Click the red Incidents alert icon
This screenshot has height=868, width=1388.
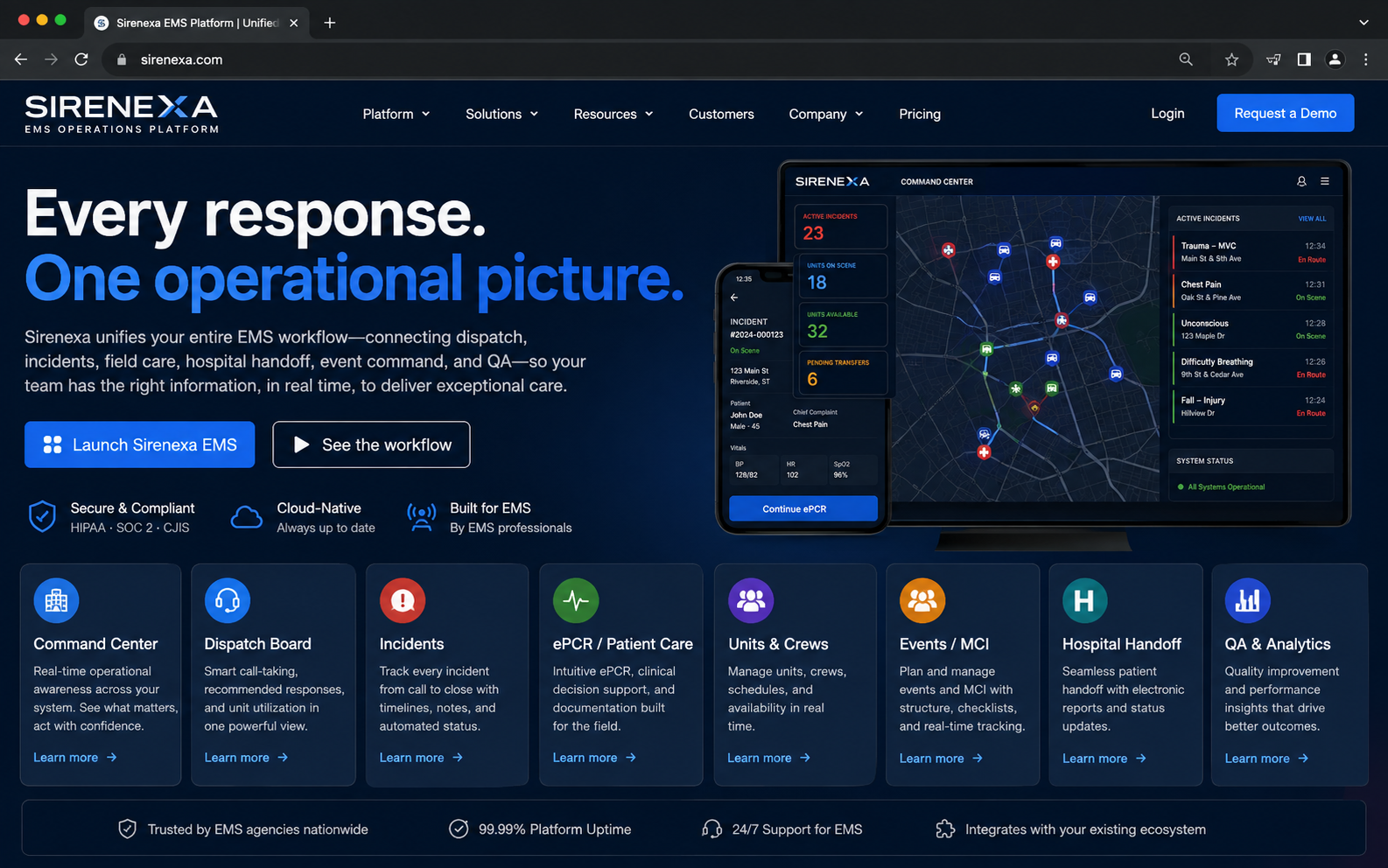[403, 600]
